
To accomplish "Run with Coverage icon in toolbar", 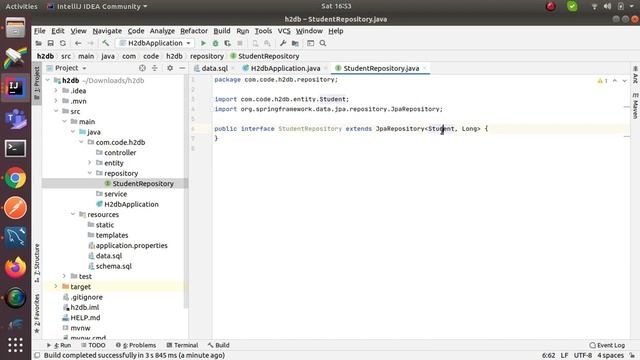I will click(x=228, y=43).
